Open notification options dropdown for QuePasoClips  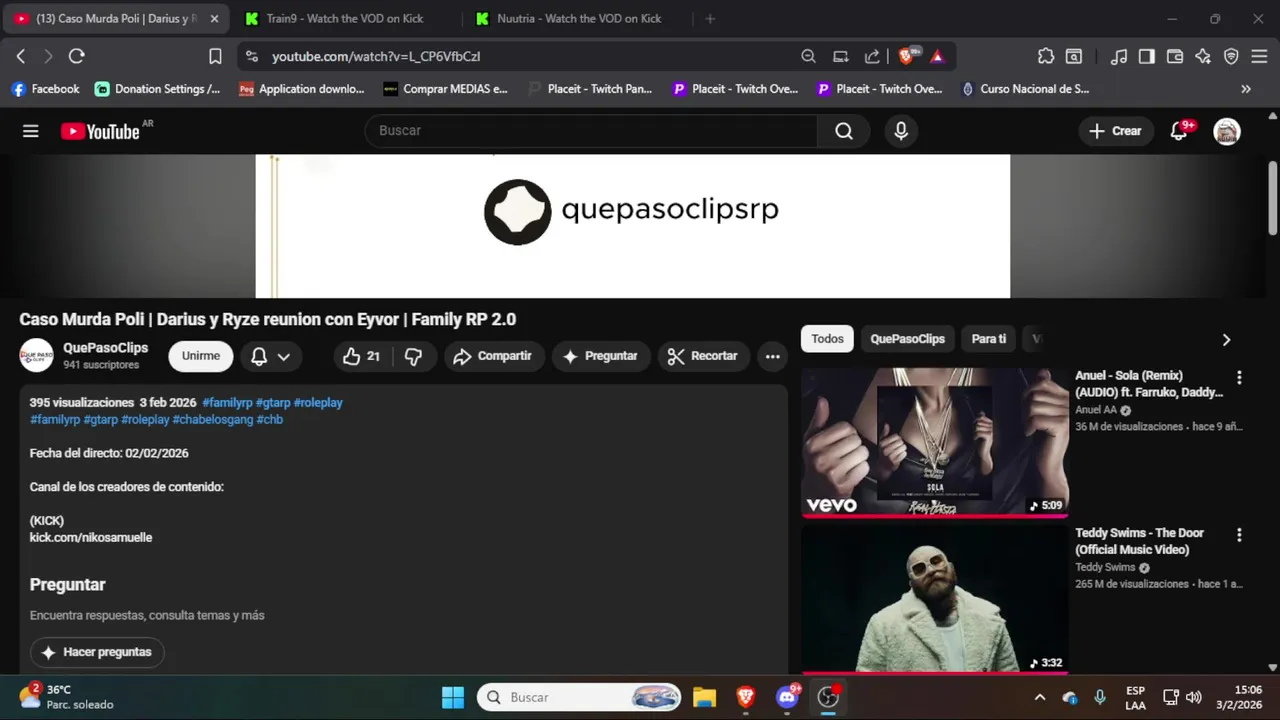pyautogui.click(x=271, y=356)
